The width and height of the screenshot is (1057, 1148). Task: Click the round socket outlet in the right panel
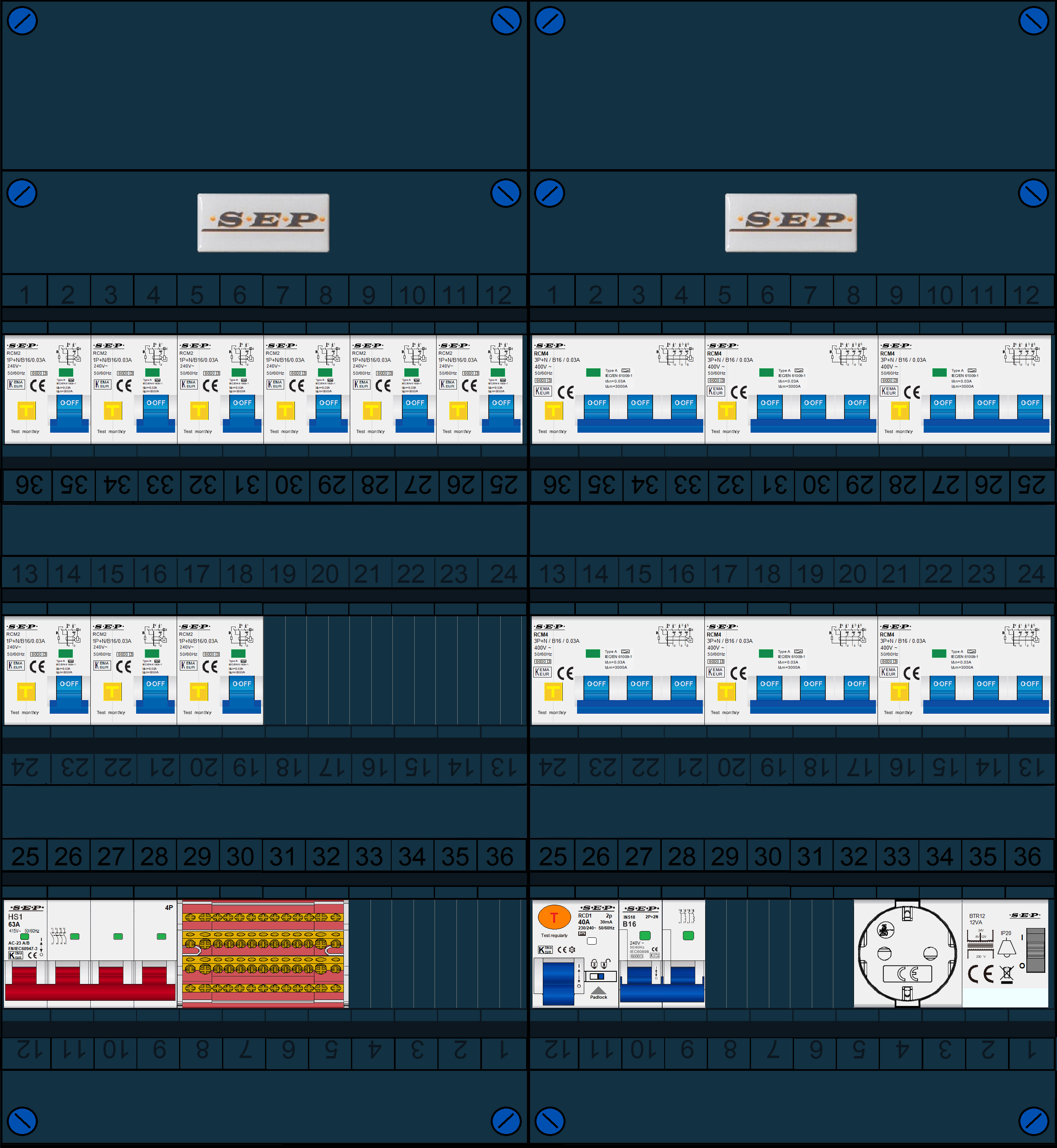[x=908, y=953]
